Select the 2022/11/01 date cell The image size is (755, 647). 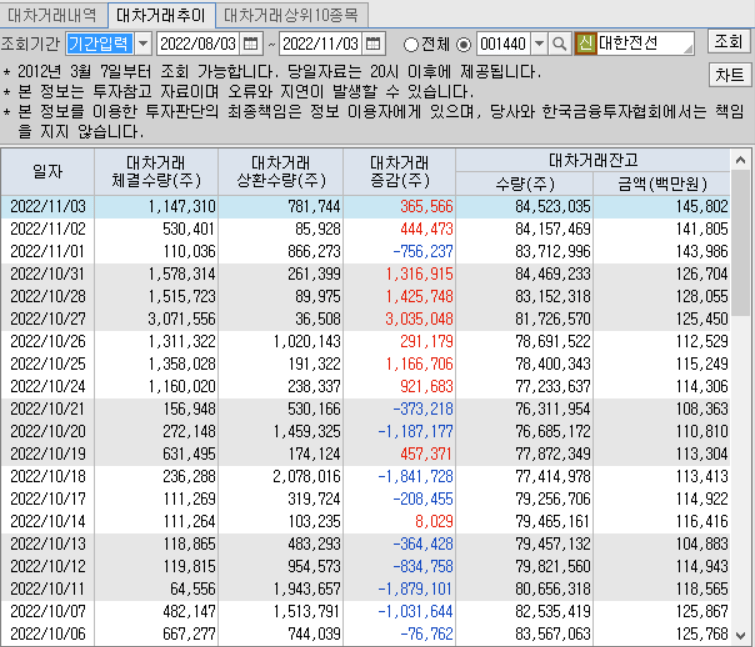coord(48,251)
